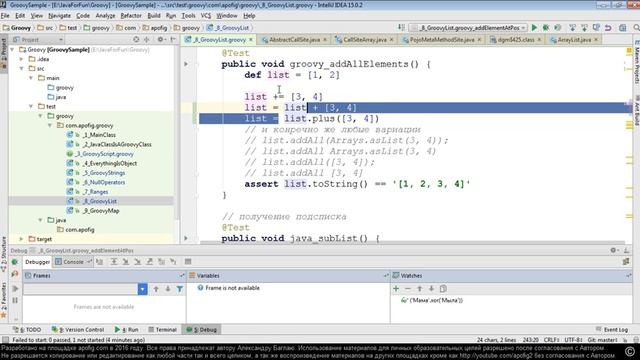Hide Project panel with arrow icon
640x360 pixels.
(173, 40)
